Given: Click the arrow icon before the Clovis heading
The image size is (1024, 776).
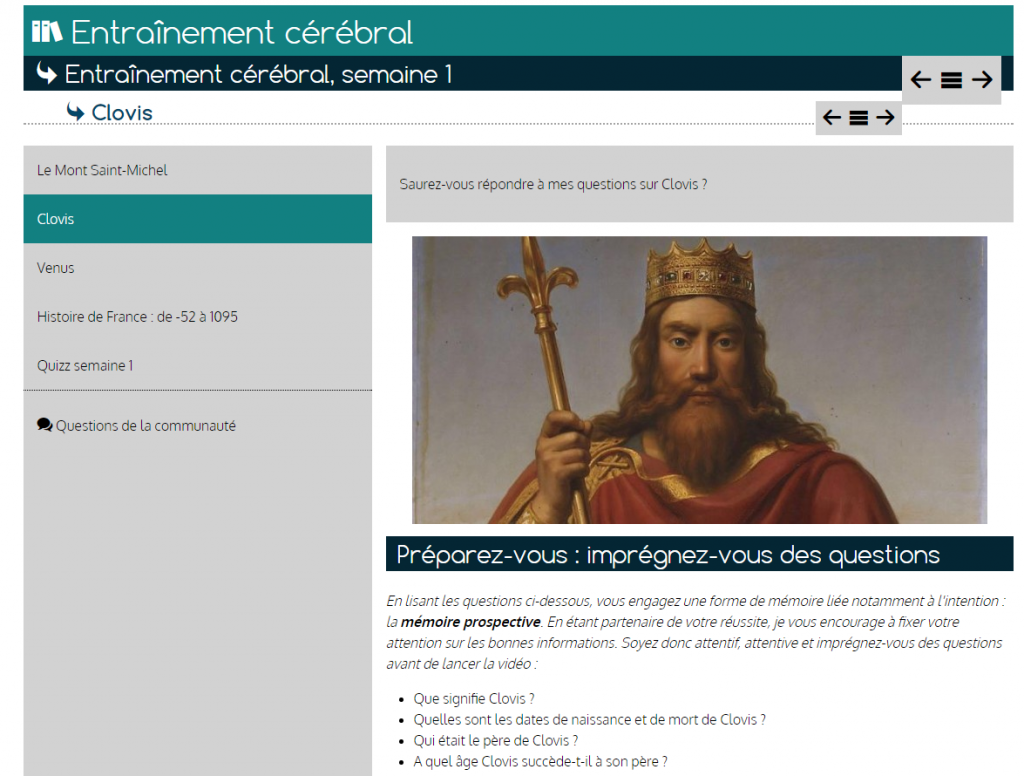Looking at the screenshot, I should tap(75, 112).
